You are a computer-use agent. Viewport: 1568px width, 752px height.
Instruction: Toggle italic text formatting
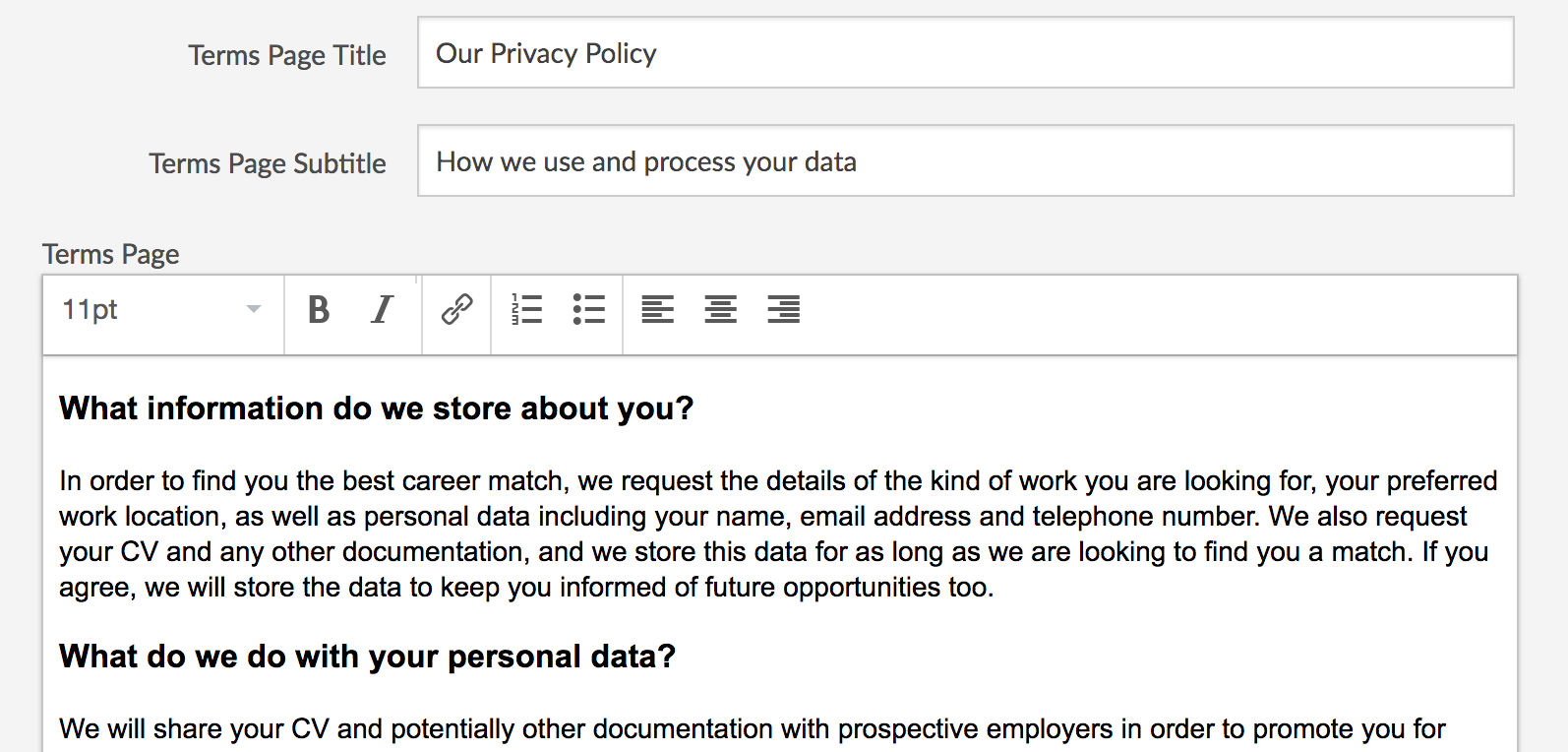click(x=382, y=310)
